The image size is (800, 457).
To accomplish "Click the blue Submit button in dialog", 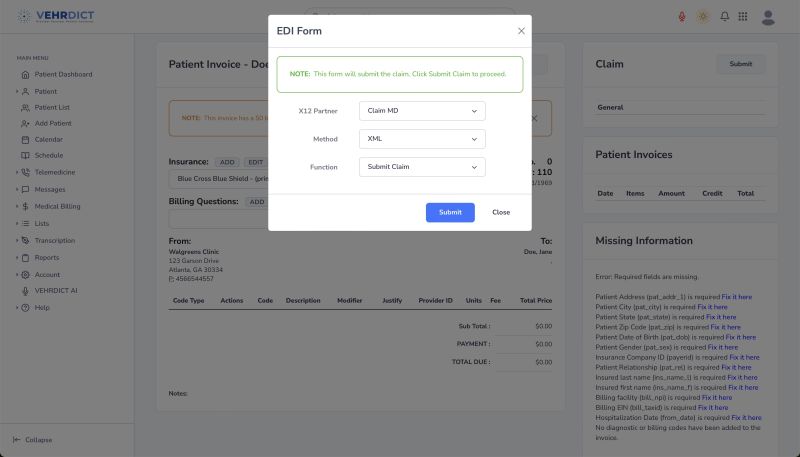I will pyautogui.click(x=450, y=212).
